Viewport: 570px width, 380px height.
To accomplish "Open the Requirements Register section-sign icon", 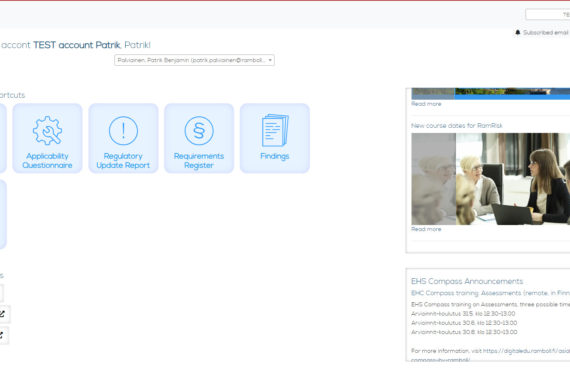I will tap(199, 130).
